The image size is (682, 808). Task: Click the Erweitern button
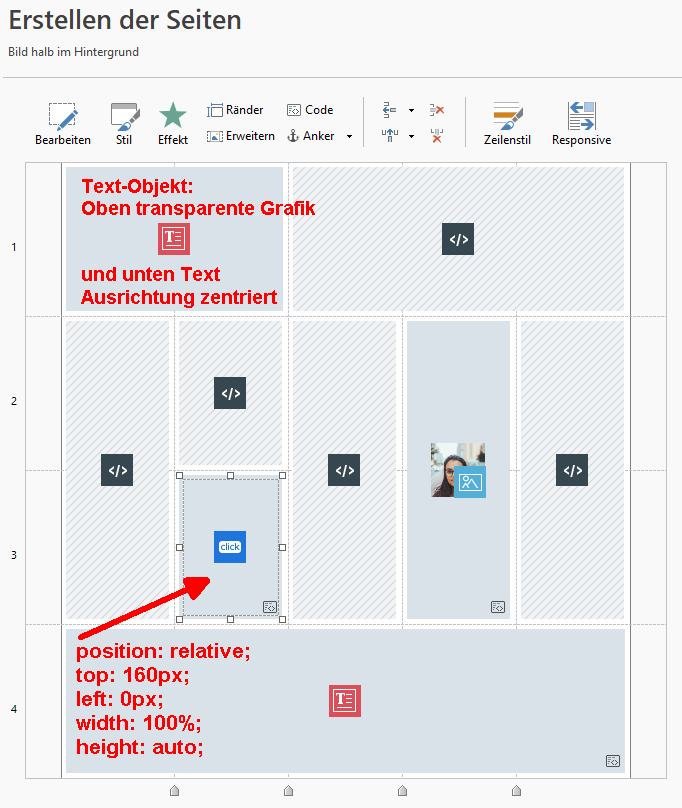click(240, 136)
